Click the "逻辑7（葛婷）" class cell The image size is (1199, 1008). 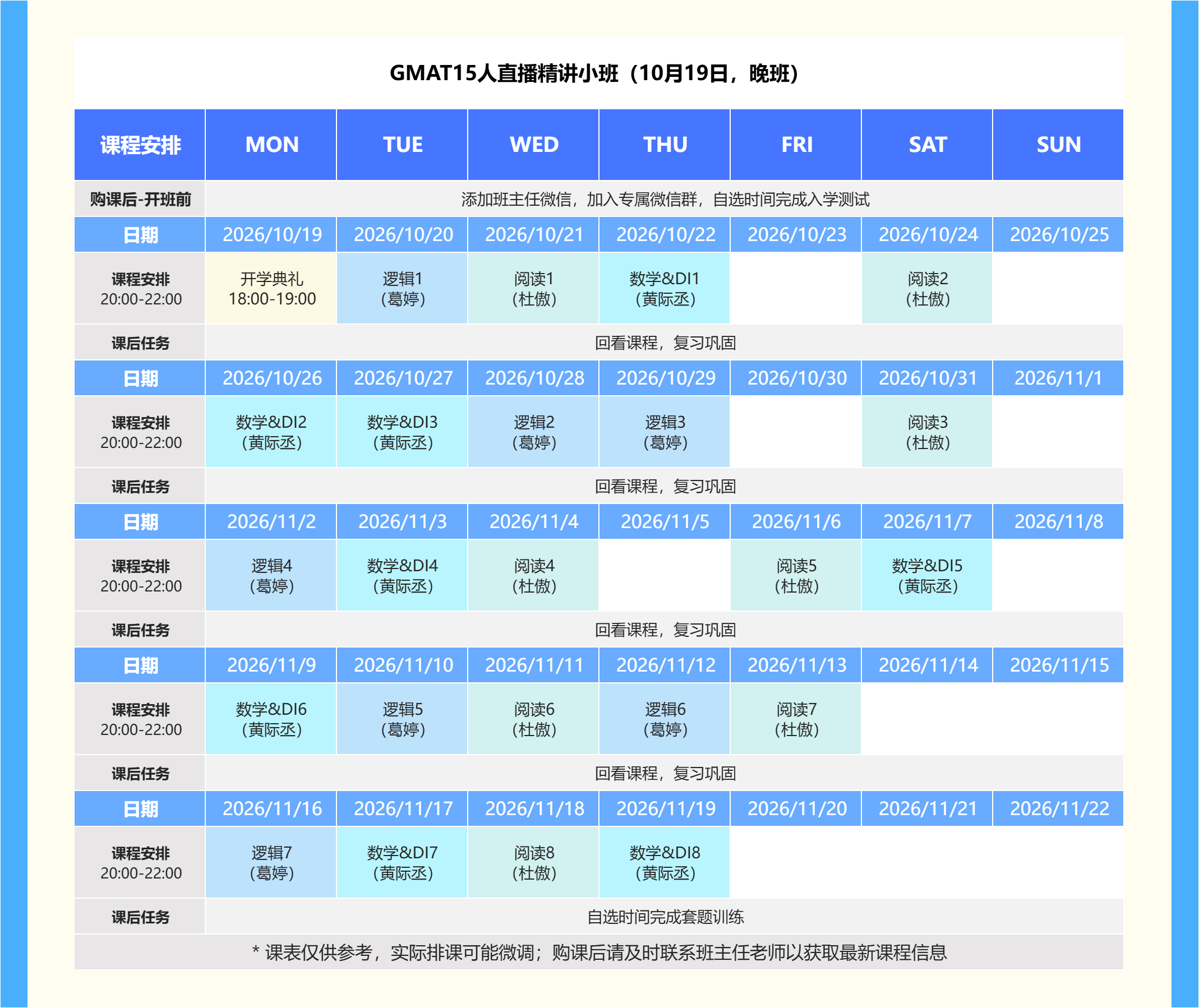[271, 862]
